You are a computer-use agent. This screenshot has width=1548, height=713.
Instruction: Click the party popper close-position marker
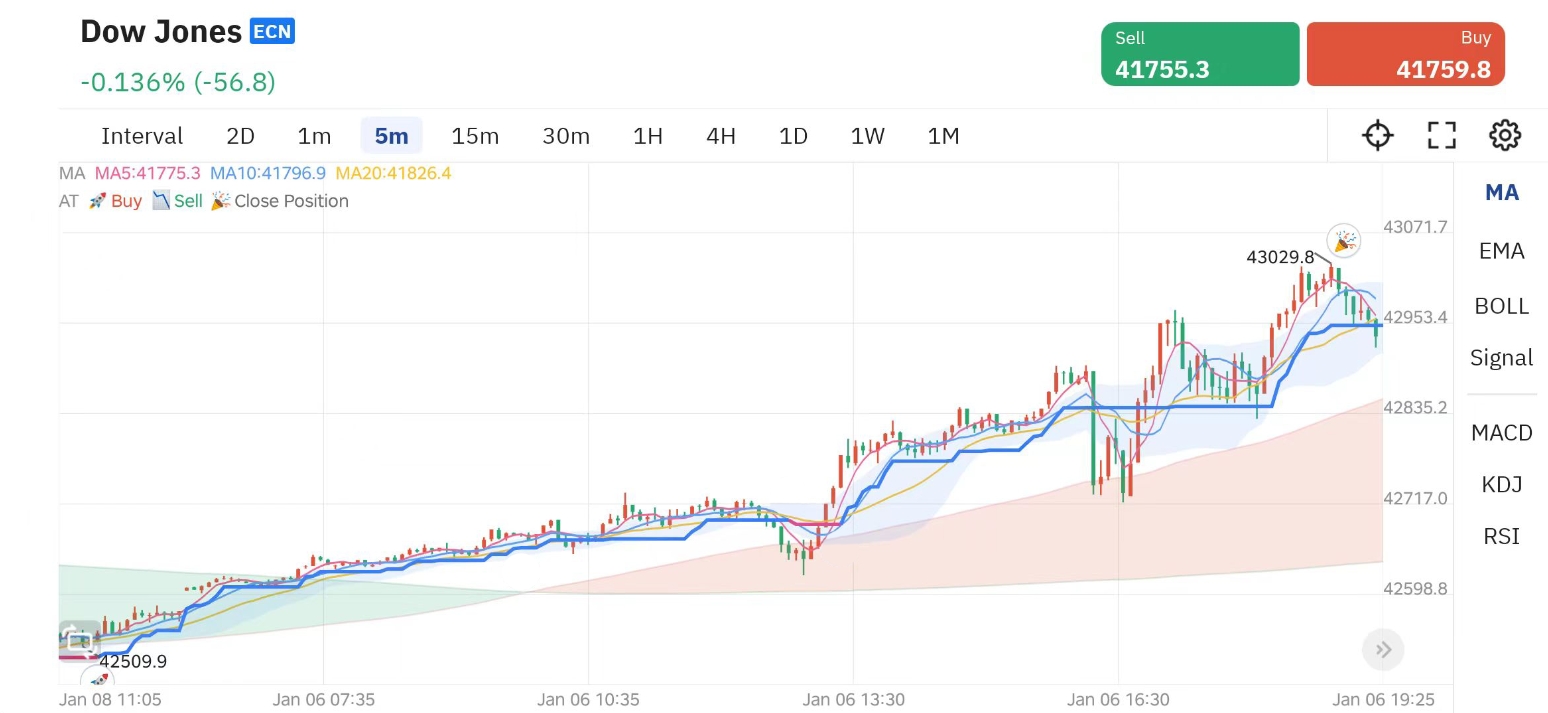click(1343, 241)
